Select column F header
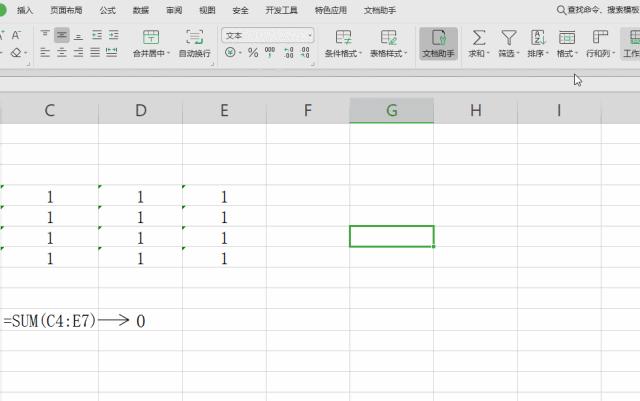The height and width of the screenshot is (401, 640). tap(308, 110)
